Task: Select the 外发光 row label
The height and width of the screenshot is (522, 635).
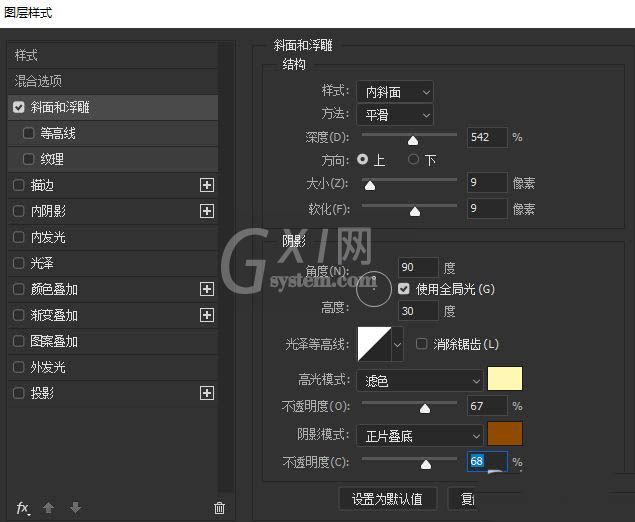Action: 48,367
